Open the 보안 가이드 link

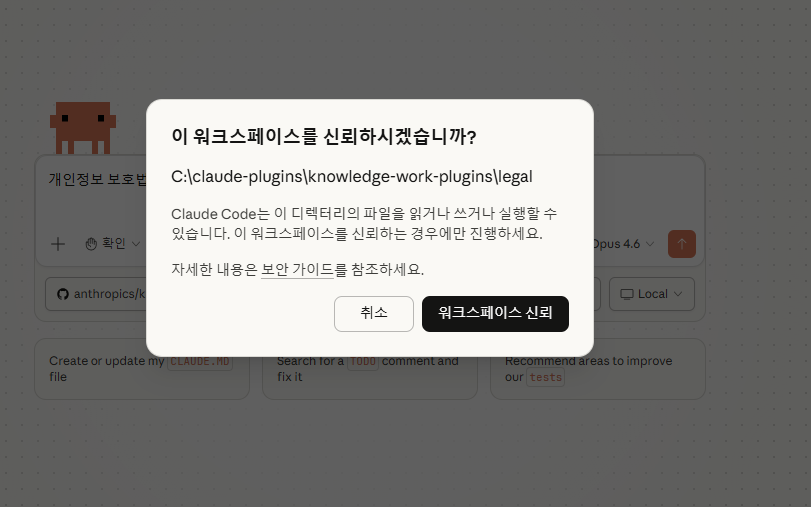[x=297, y=270]
